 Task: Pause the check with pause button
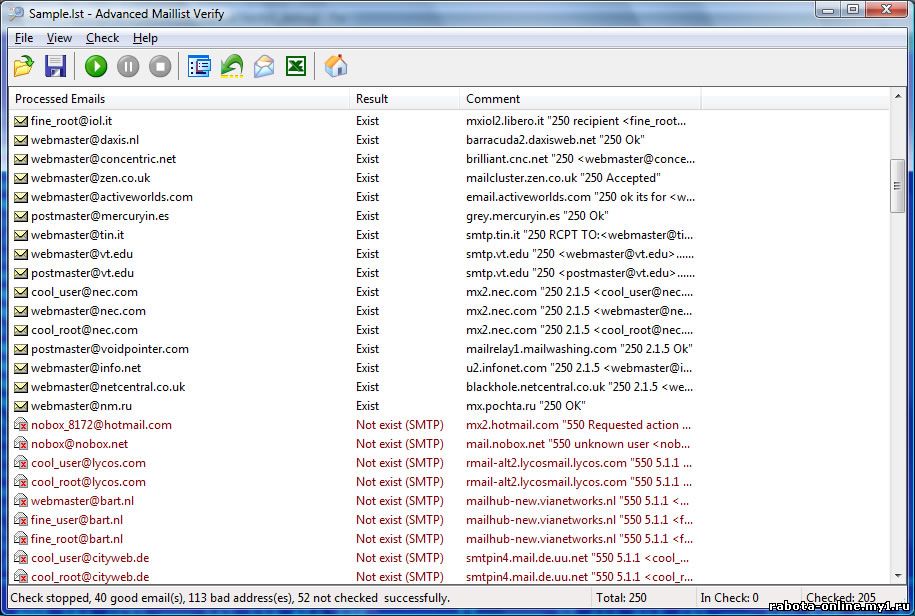128,67
